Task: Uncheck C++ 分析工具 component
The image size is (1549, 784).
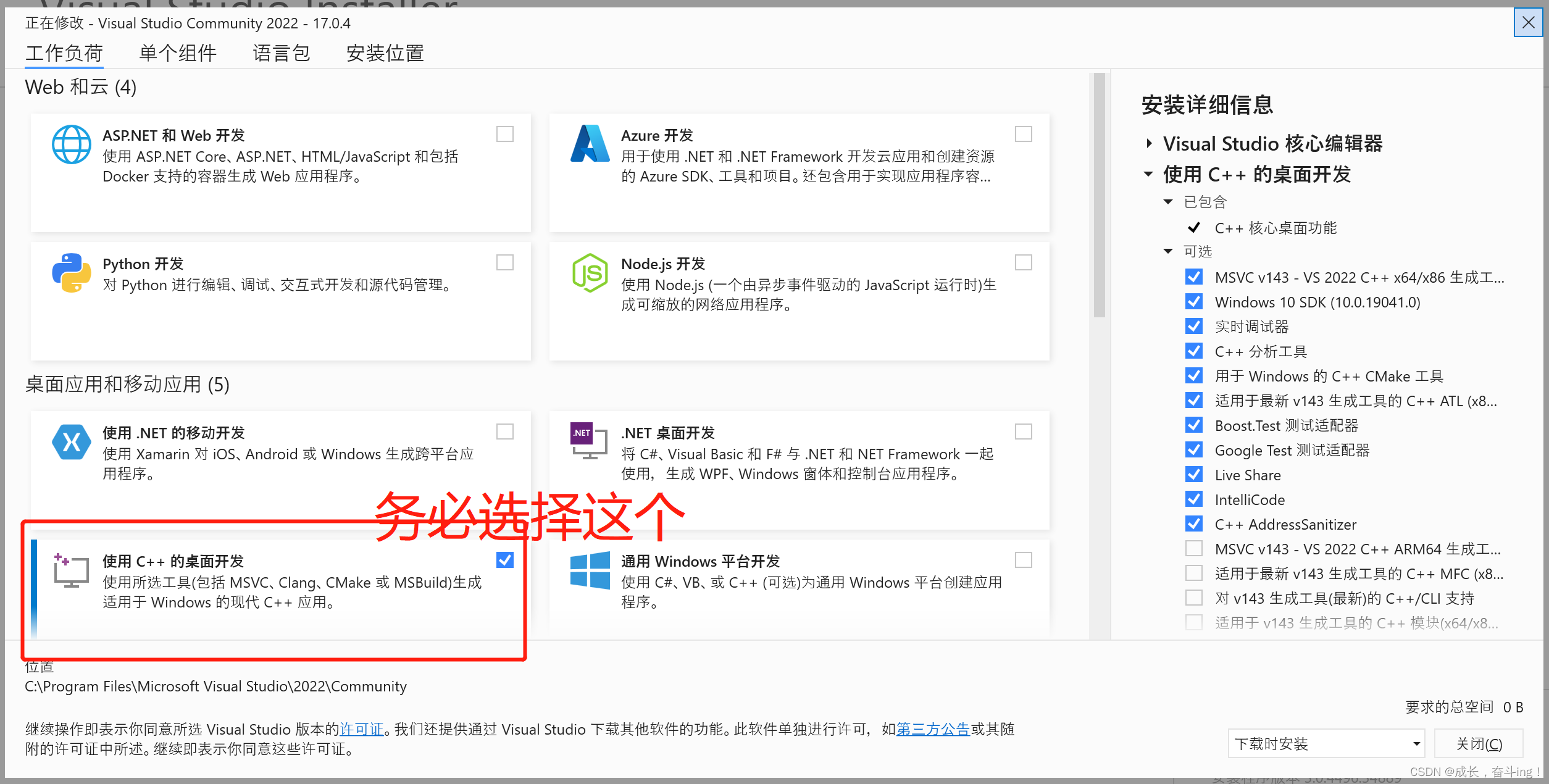Action: coord(1194,351)
